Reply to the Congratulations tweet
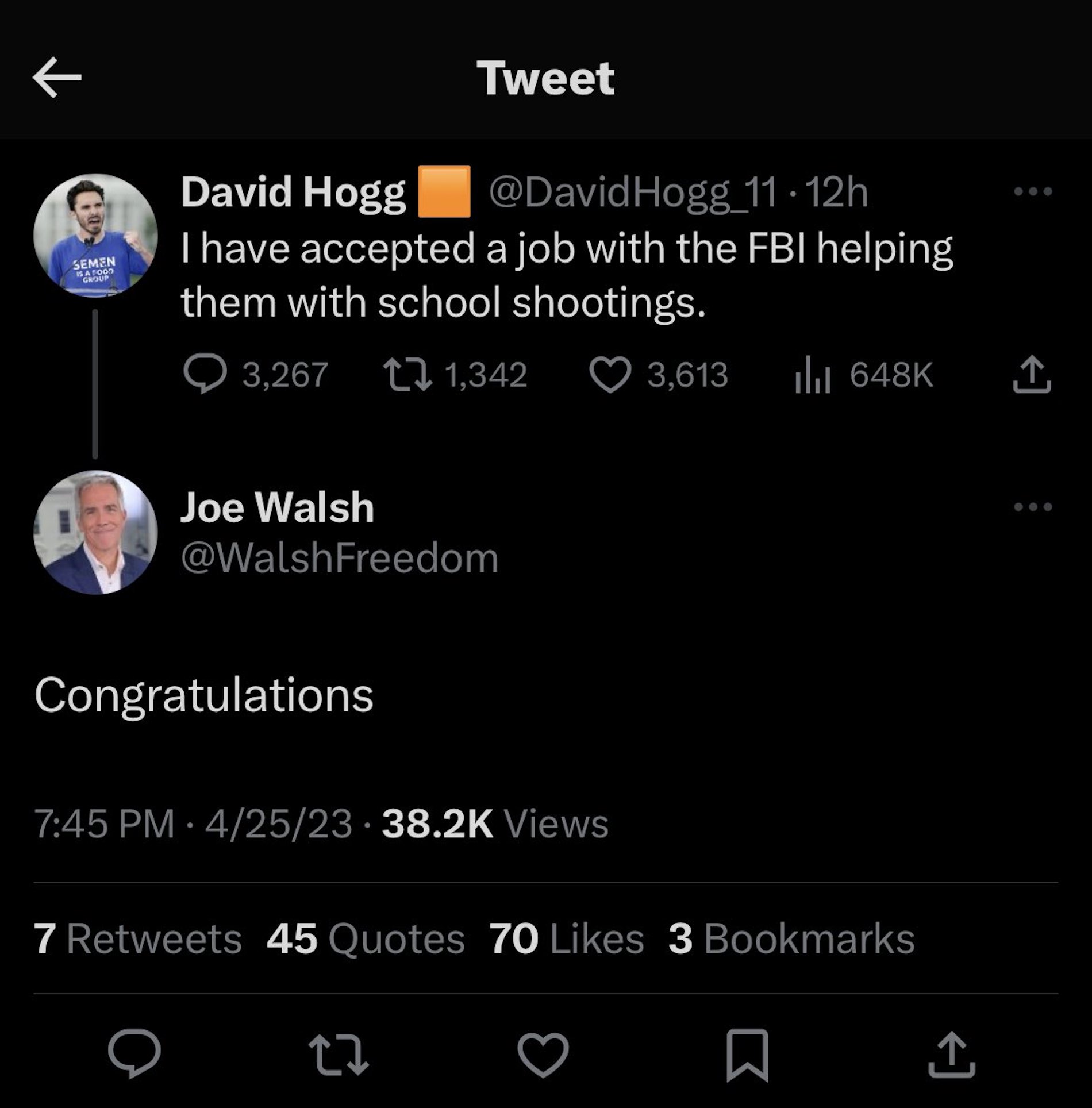 pos(134,1053)
